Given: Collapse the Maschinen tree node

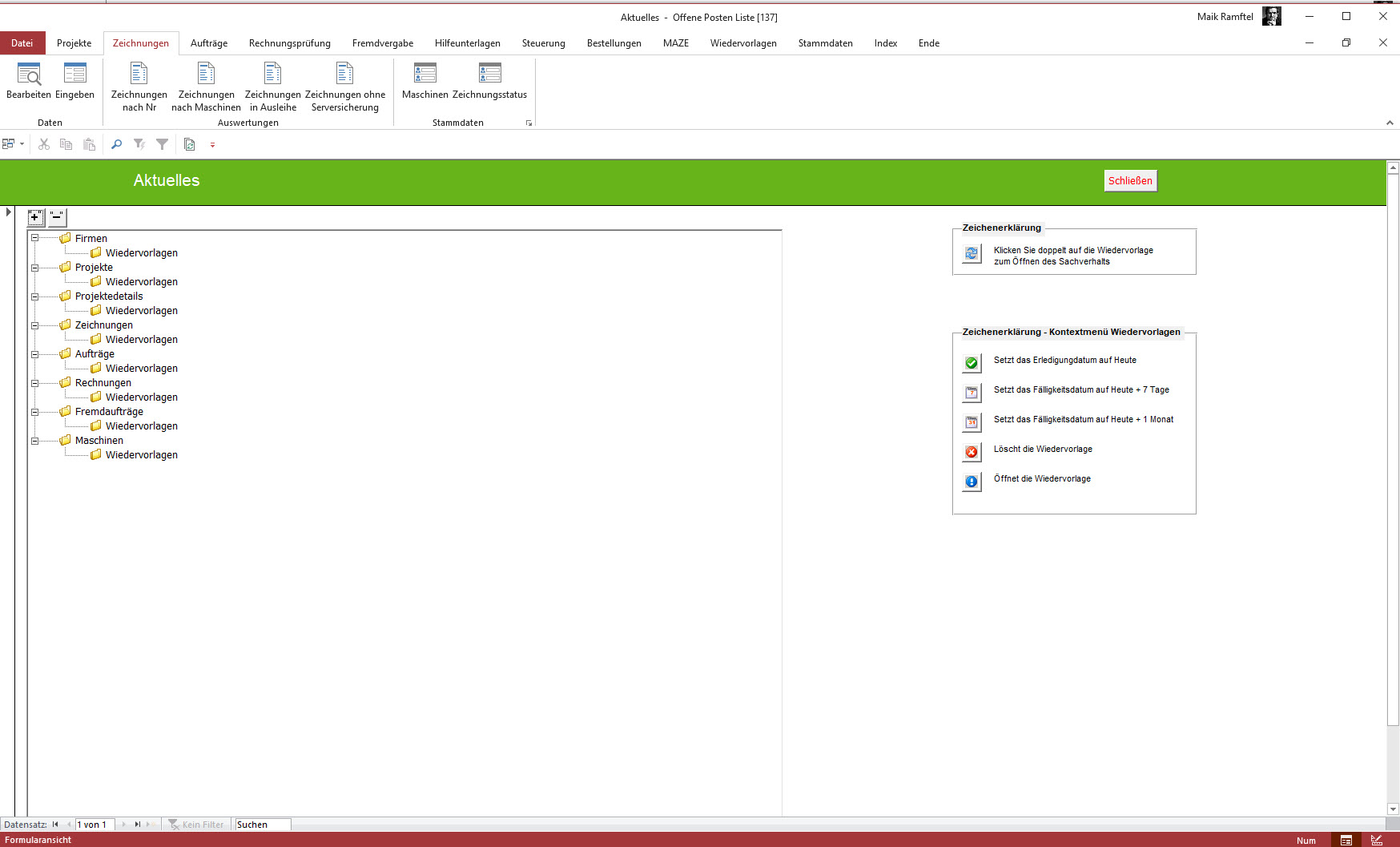Looking at the screenshot, I should (35, 441).
